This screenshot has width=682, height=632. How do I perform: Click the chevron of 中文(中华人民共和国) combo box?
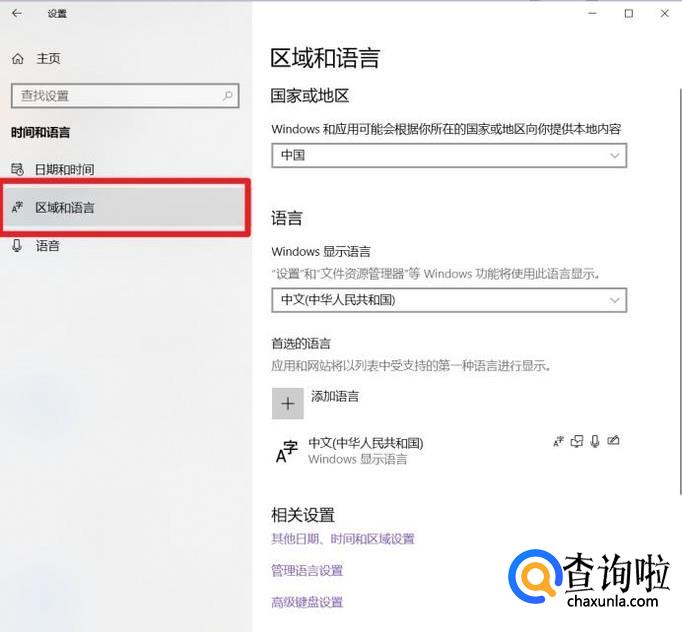coord(615,300)
